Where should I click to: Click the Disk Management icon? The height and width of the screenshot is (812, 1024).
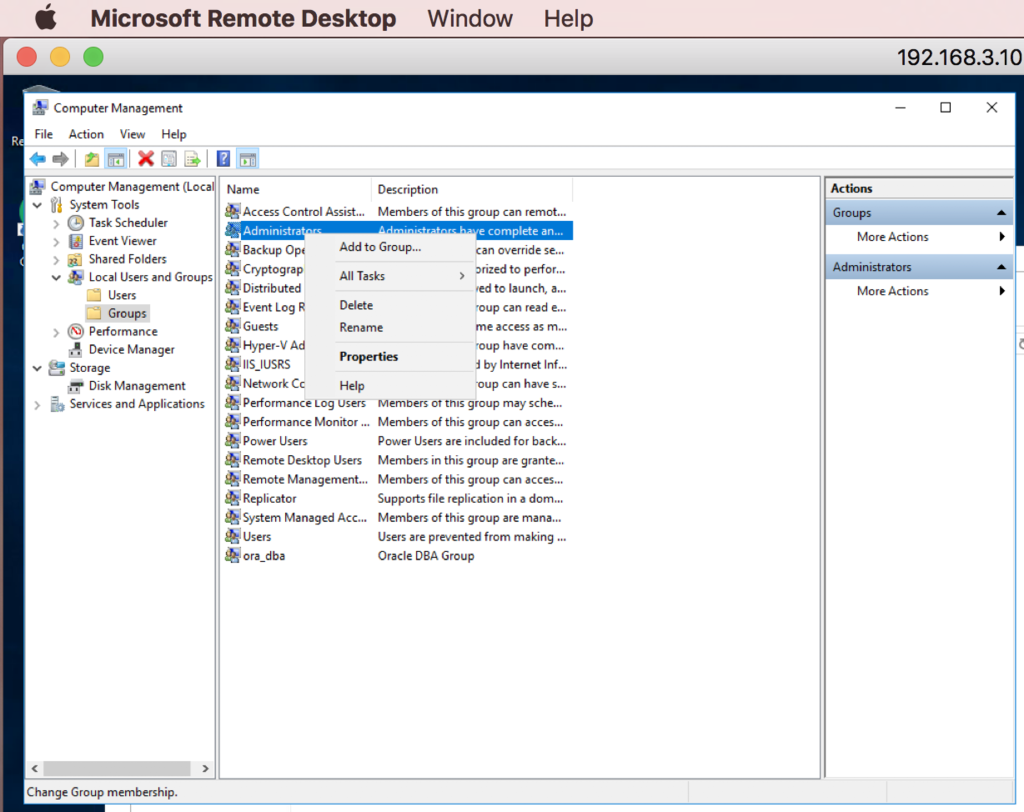pyautogui.click(x=76, y=386)
